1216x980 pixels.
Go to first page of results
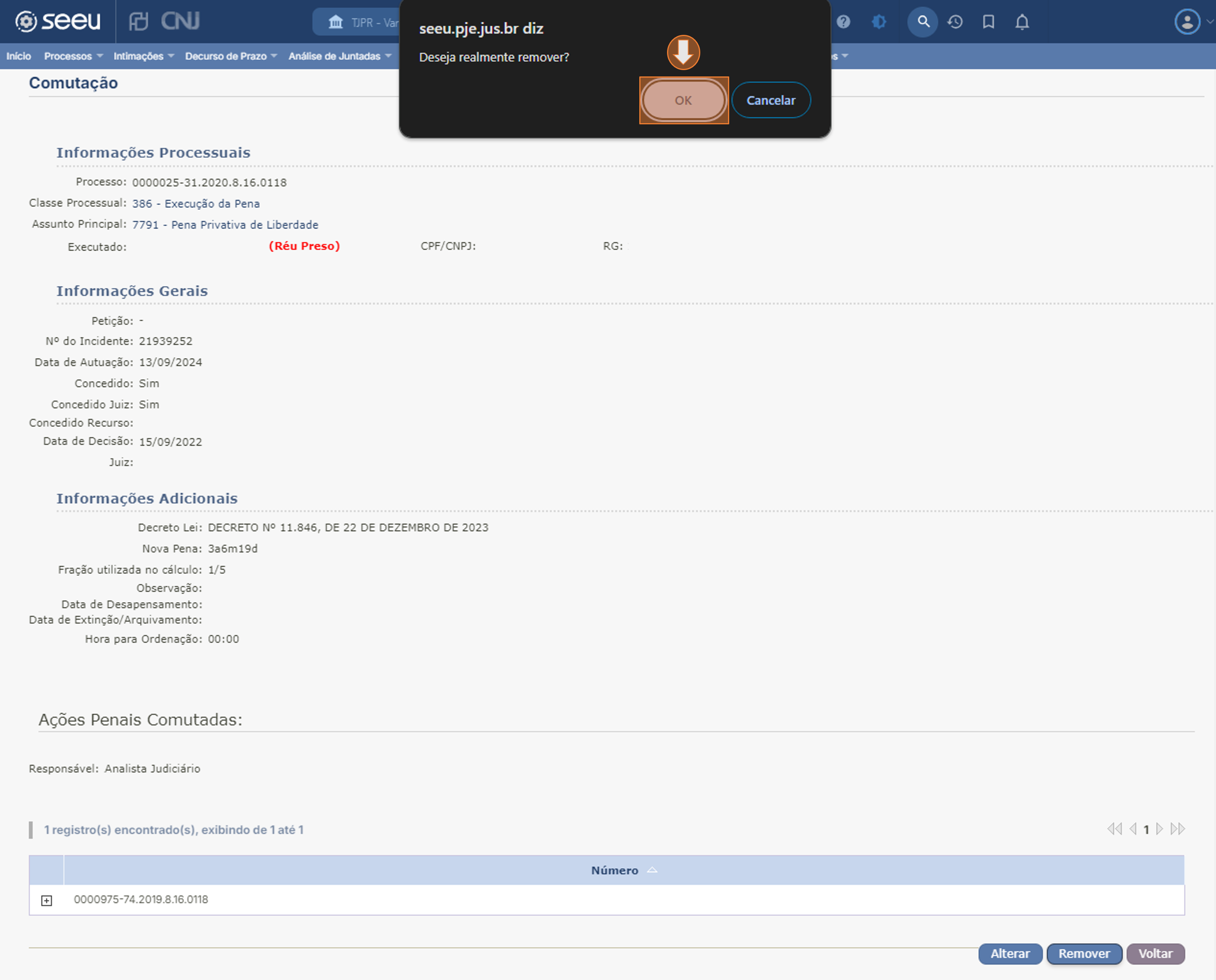[x=1114, y=829]
